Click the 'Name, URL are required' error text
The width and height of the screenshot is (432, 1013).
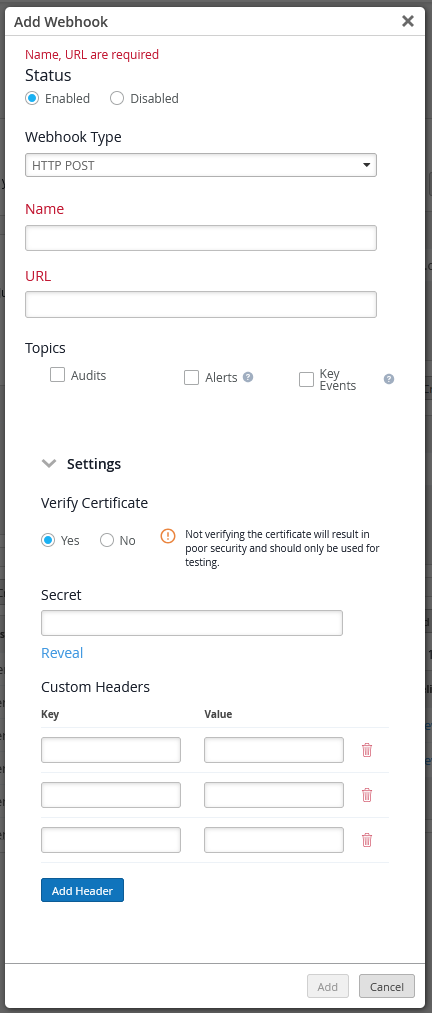click(92, 54)
